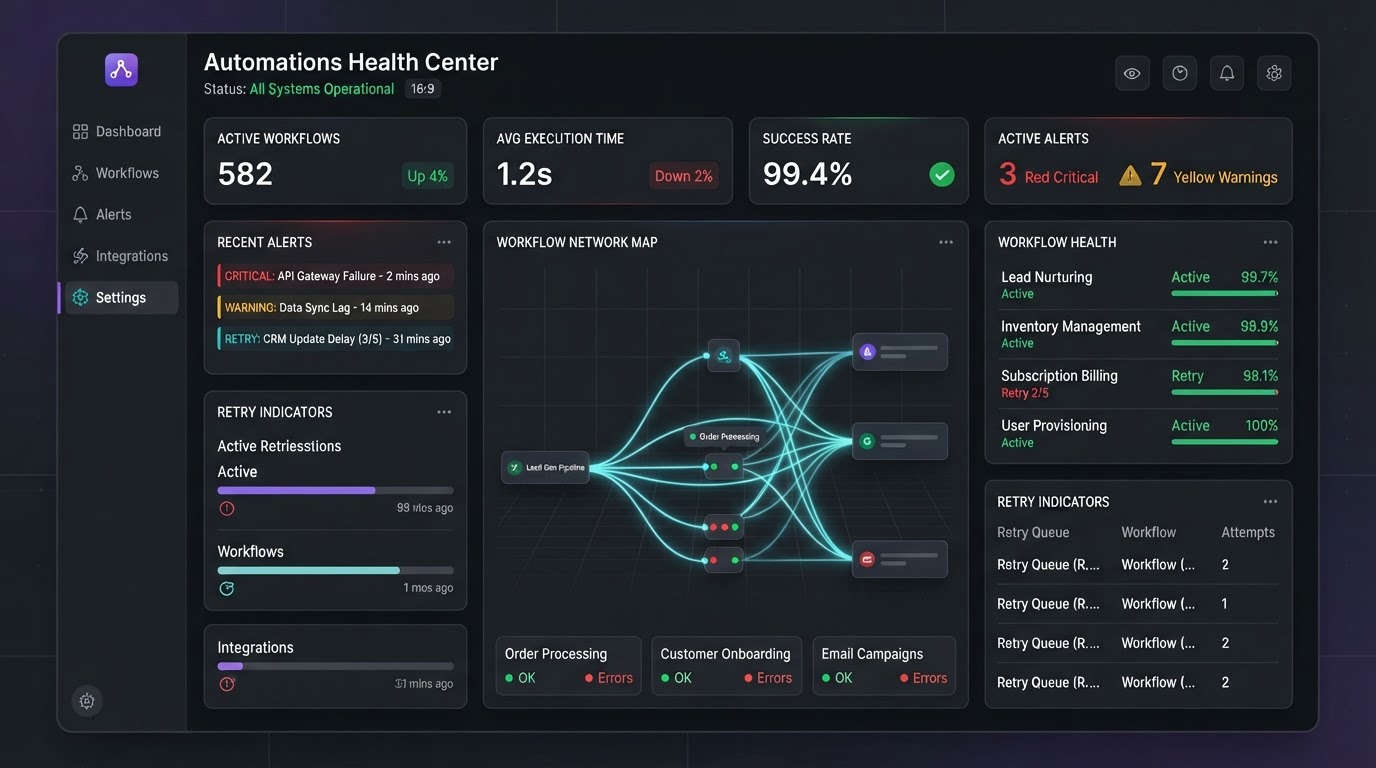Open the RETRY CRM Update Delay alert

pos(335,339)
